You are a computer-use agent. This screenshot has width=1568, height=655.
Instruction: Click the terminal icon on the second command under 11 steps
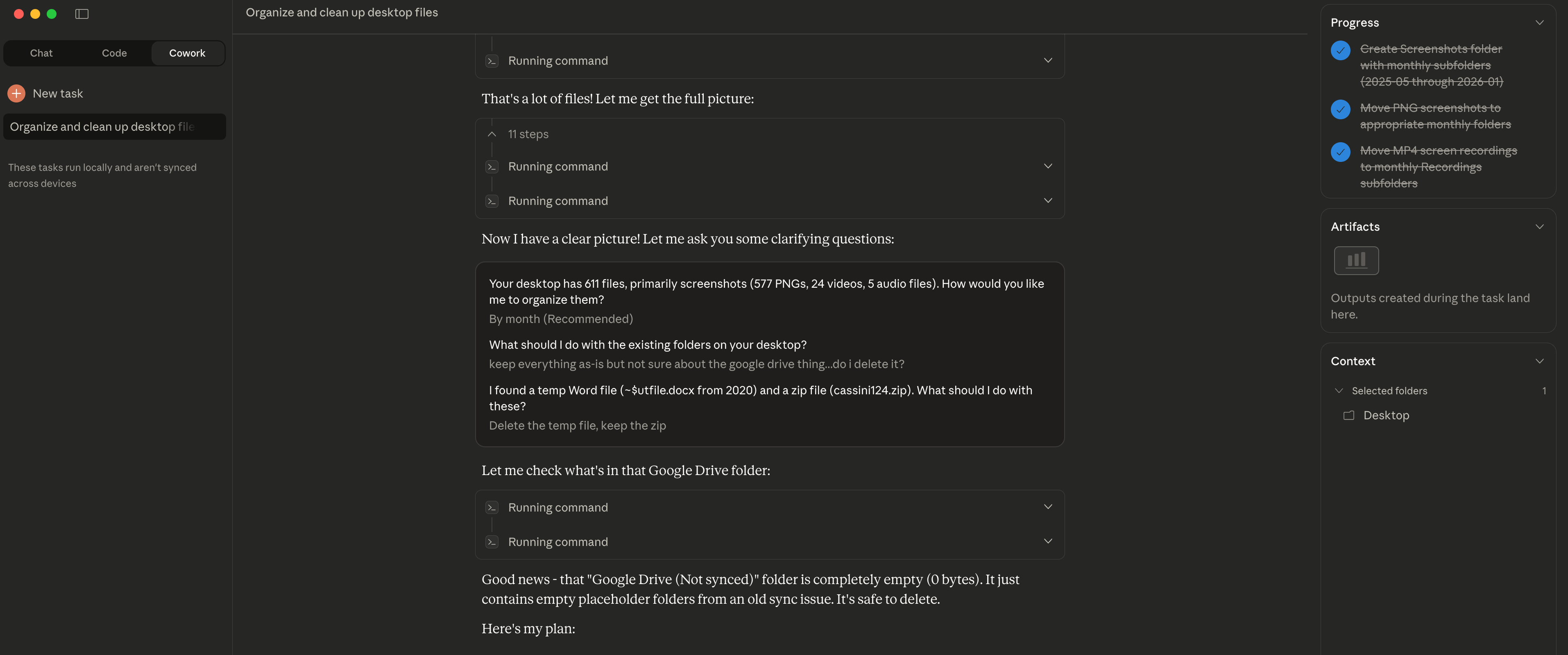click(492, 200)
